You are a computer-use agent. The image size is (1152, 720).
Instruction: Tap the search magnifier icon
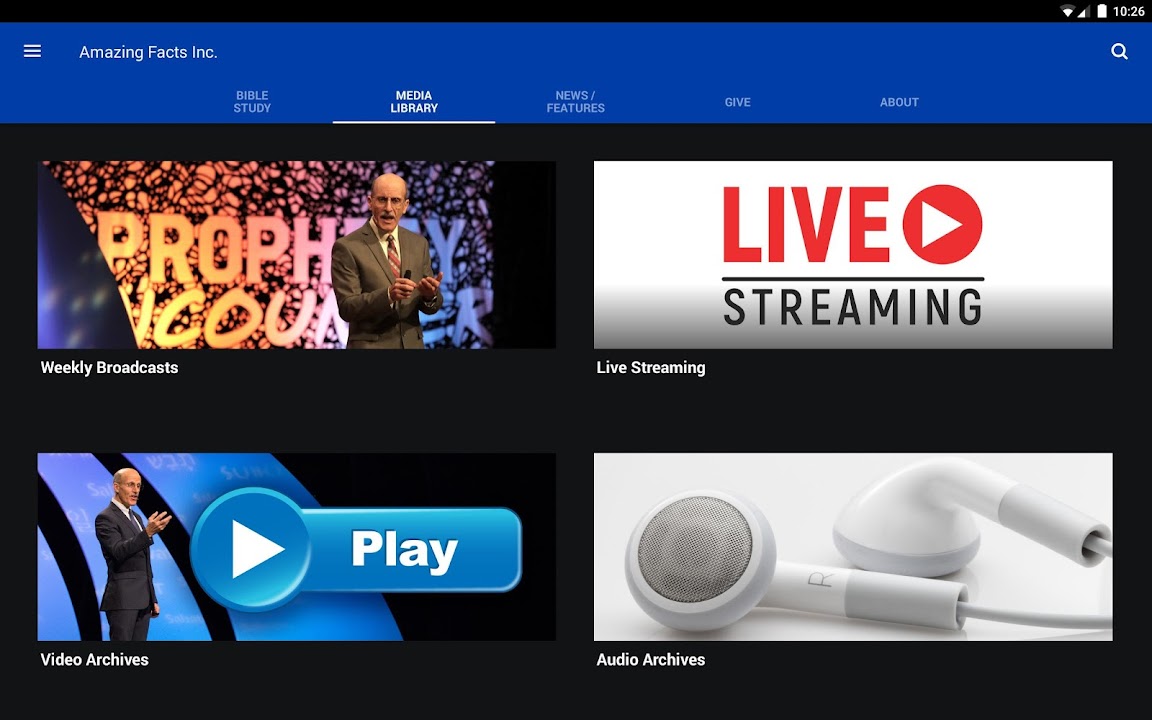(x=1119, y=51)
